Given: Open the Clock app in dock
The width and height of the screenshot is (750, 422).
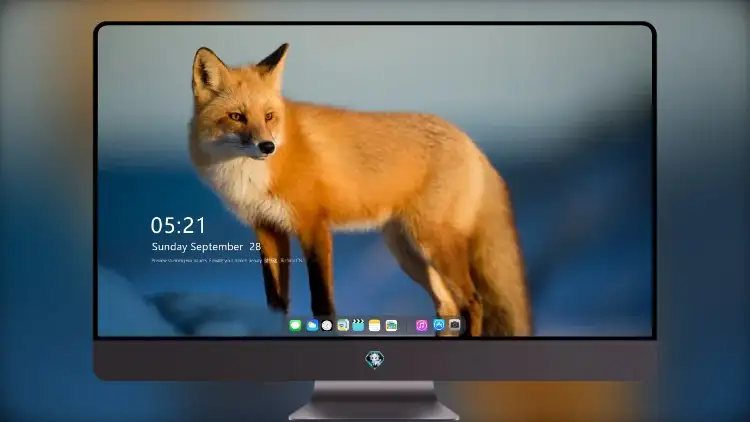Looking at the screenshot, I should click(x=327, y=325).
